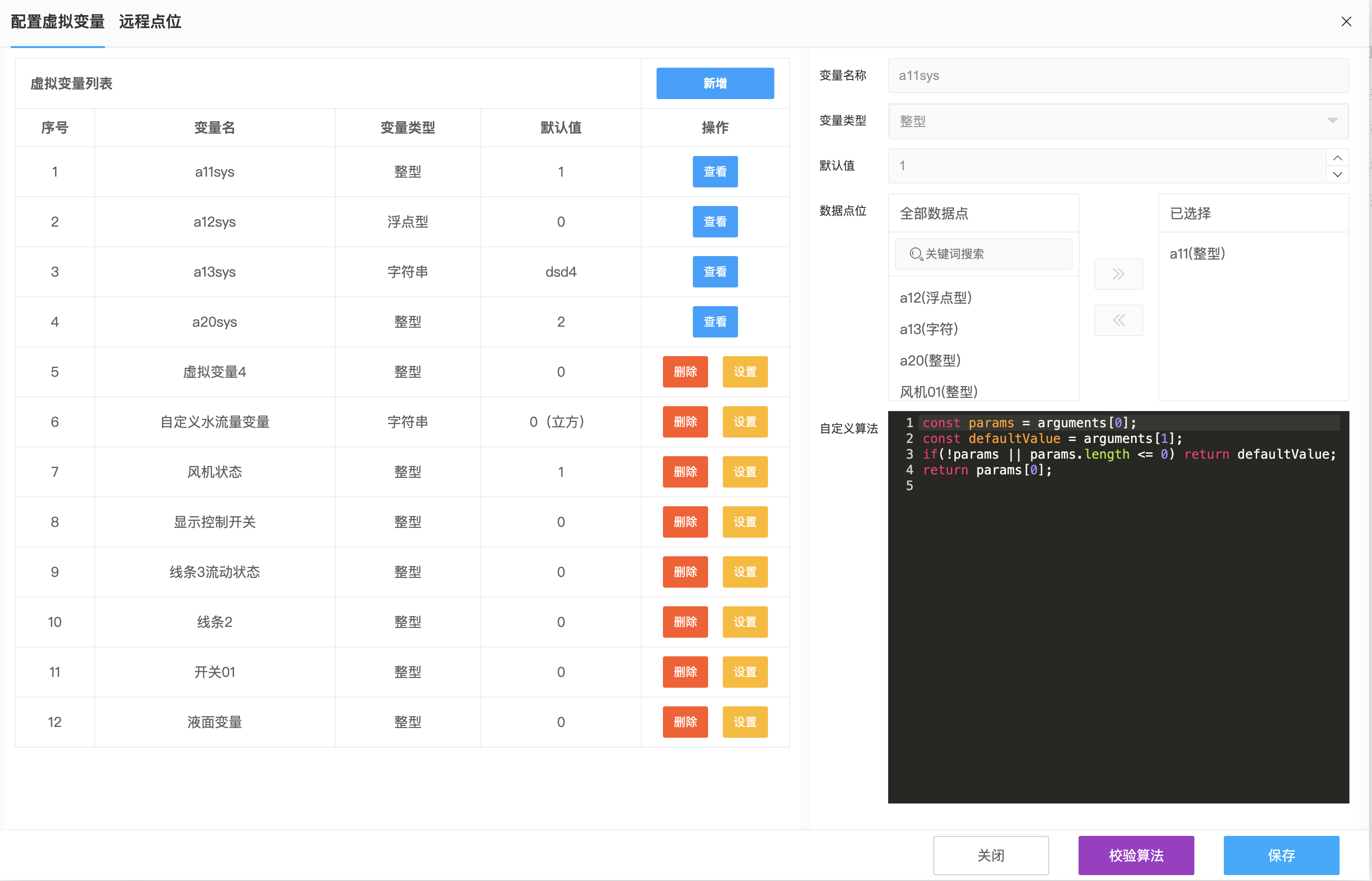Open 设置 for 虚拟变量4
1372x881 pixels.
pos(744,372)
